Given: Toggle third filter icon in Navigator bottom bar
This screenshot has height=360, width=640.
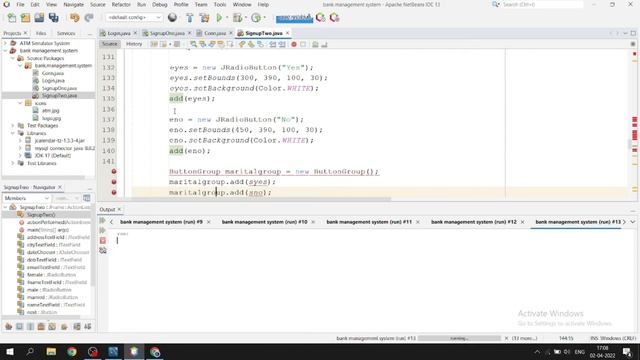Looking at the screenshot, I should tap(30, 327).
